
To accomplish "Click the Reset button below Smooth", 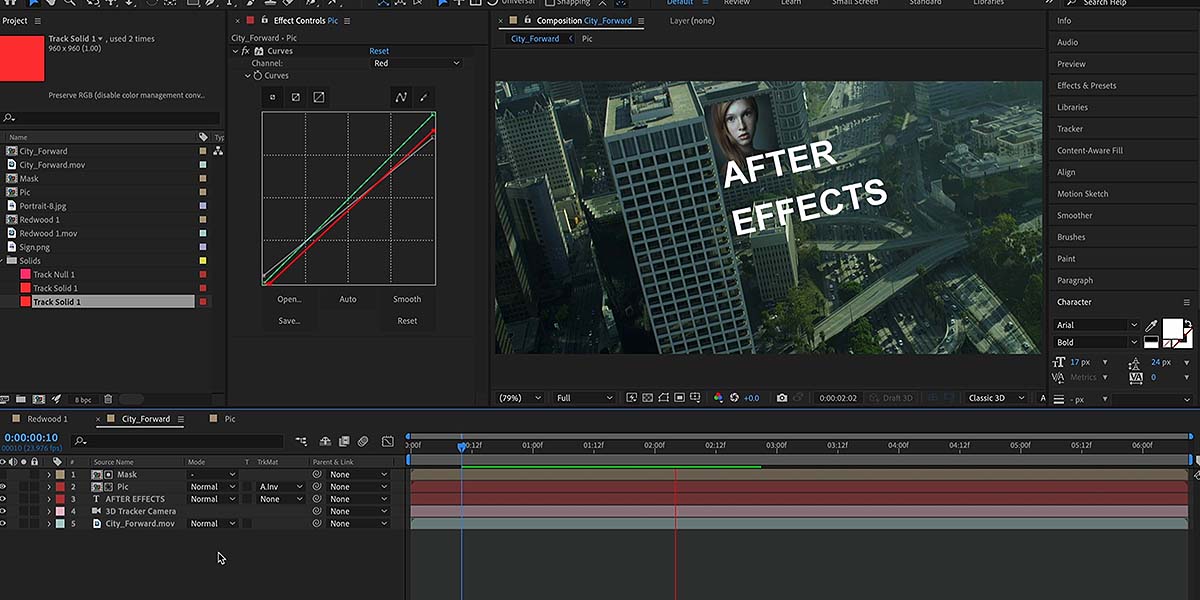I will coord(407,321).
